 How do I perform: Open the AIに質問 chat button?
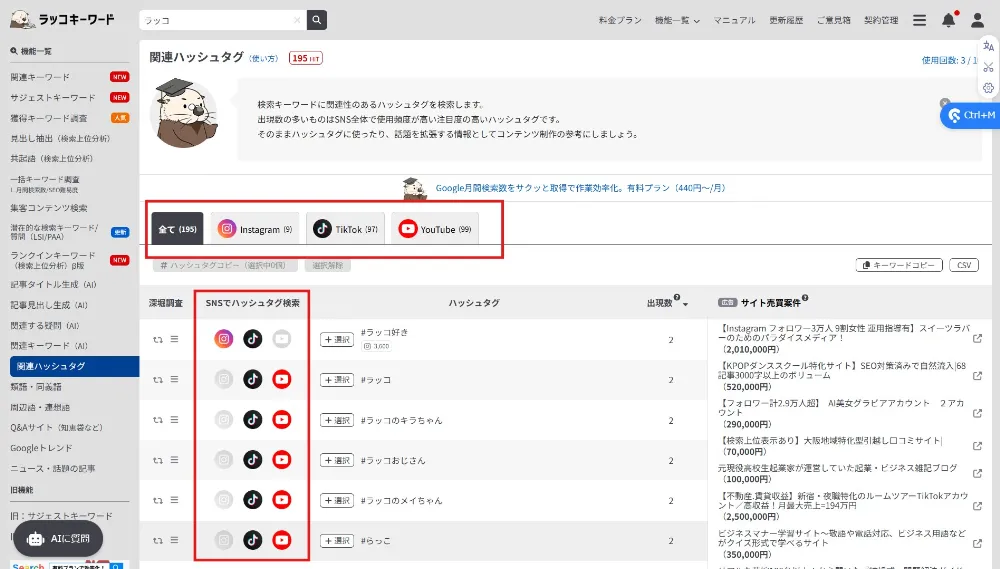pyautogui.click(x=58, y=538)
